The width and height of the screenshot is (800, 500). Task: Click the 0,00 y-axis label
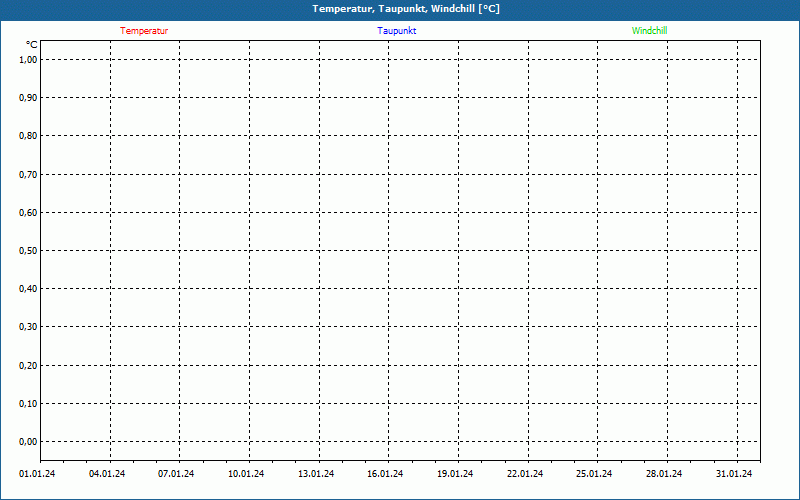(28, 441)
